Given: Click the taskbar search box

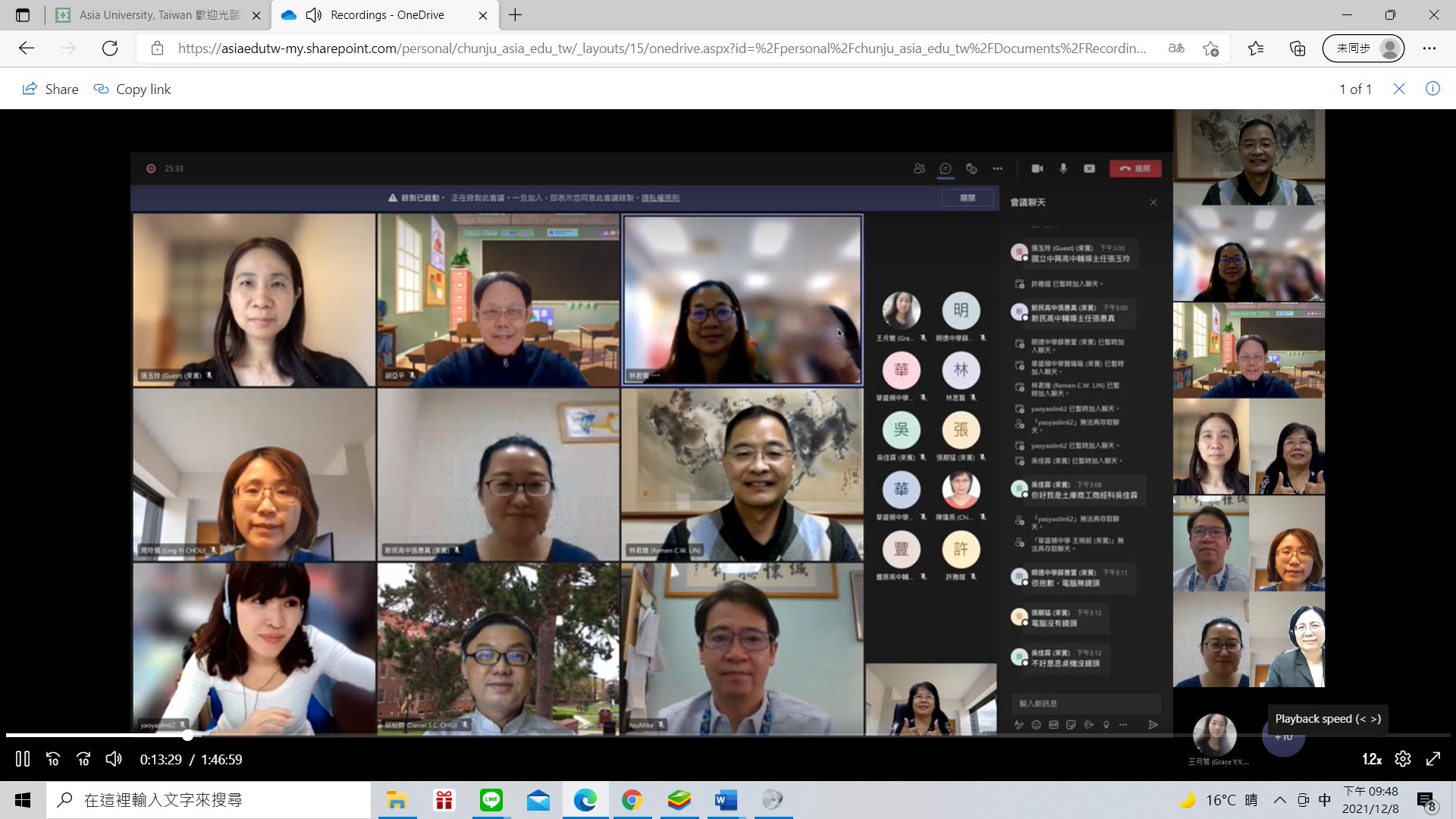Looking at the screenshot, I should tap(209, 800).
